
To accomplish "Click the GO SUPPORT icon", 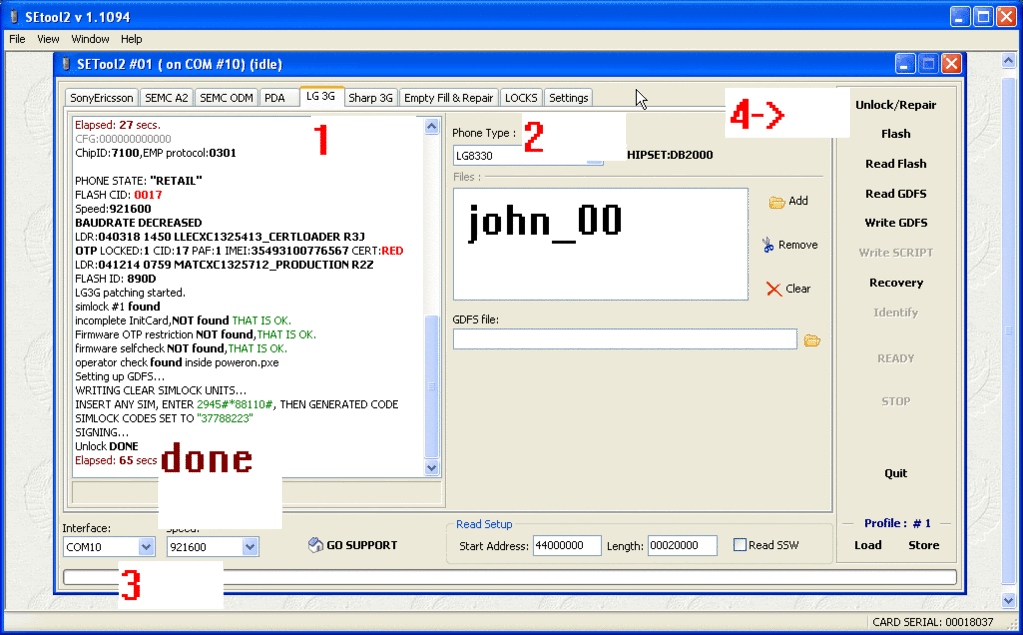I will tap(316, 545).
